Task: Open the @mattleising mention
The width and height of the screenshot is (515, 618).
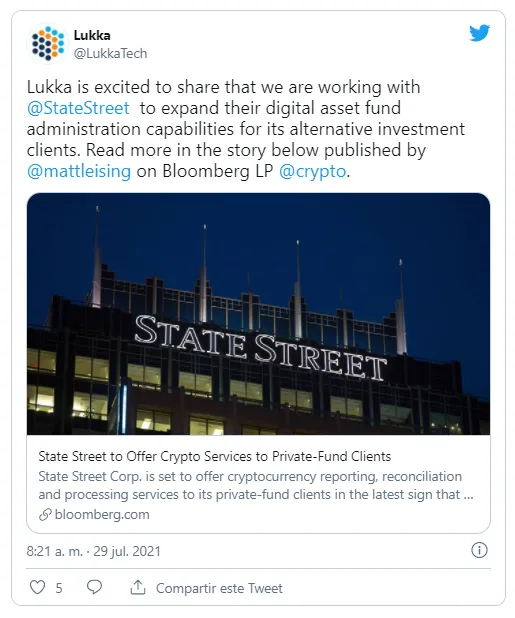Action: point(79,171)
